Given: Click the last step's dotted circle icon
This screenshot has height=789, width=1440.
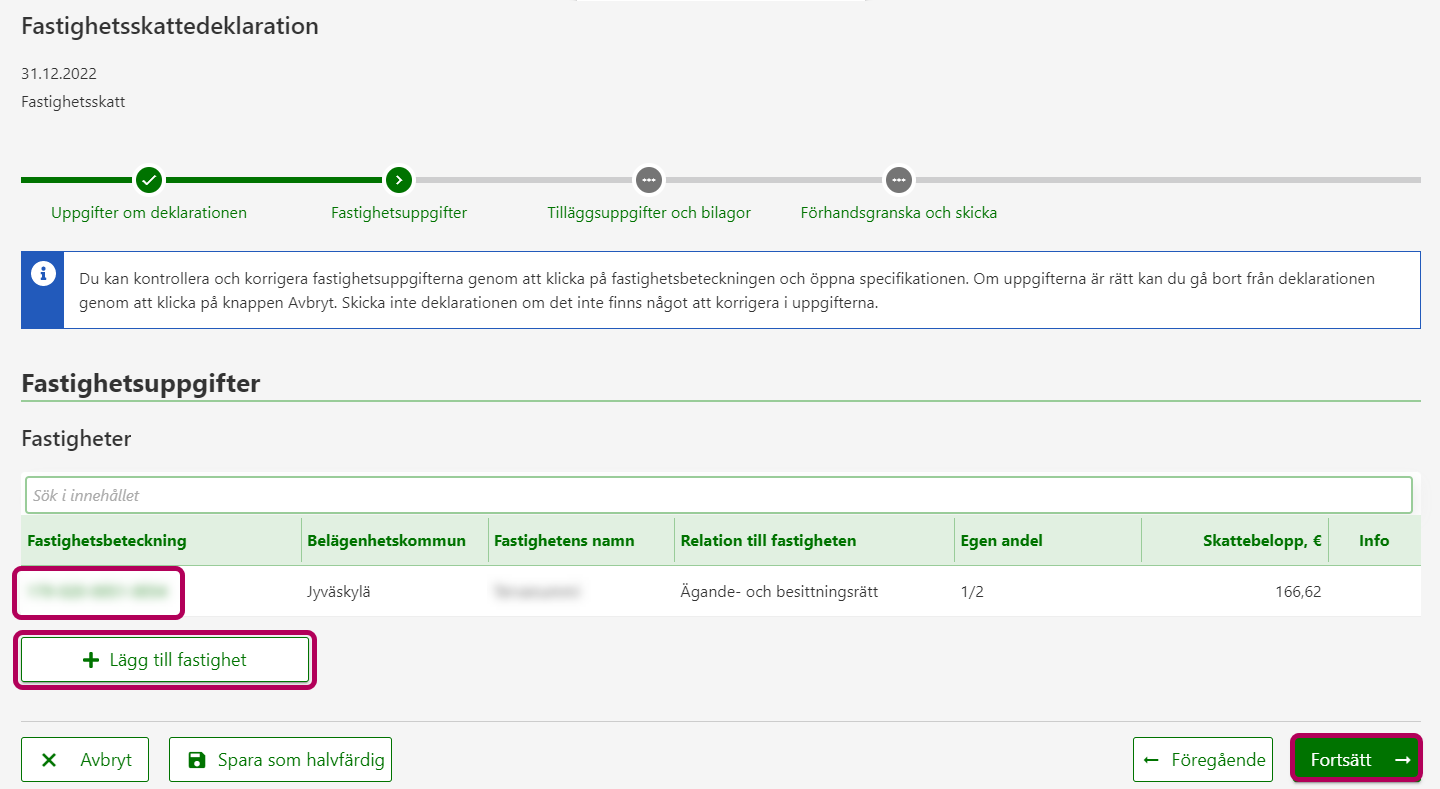Looking at the screenshot, I should 899,180.
